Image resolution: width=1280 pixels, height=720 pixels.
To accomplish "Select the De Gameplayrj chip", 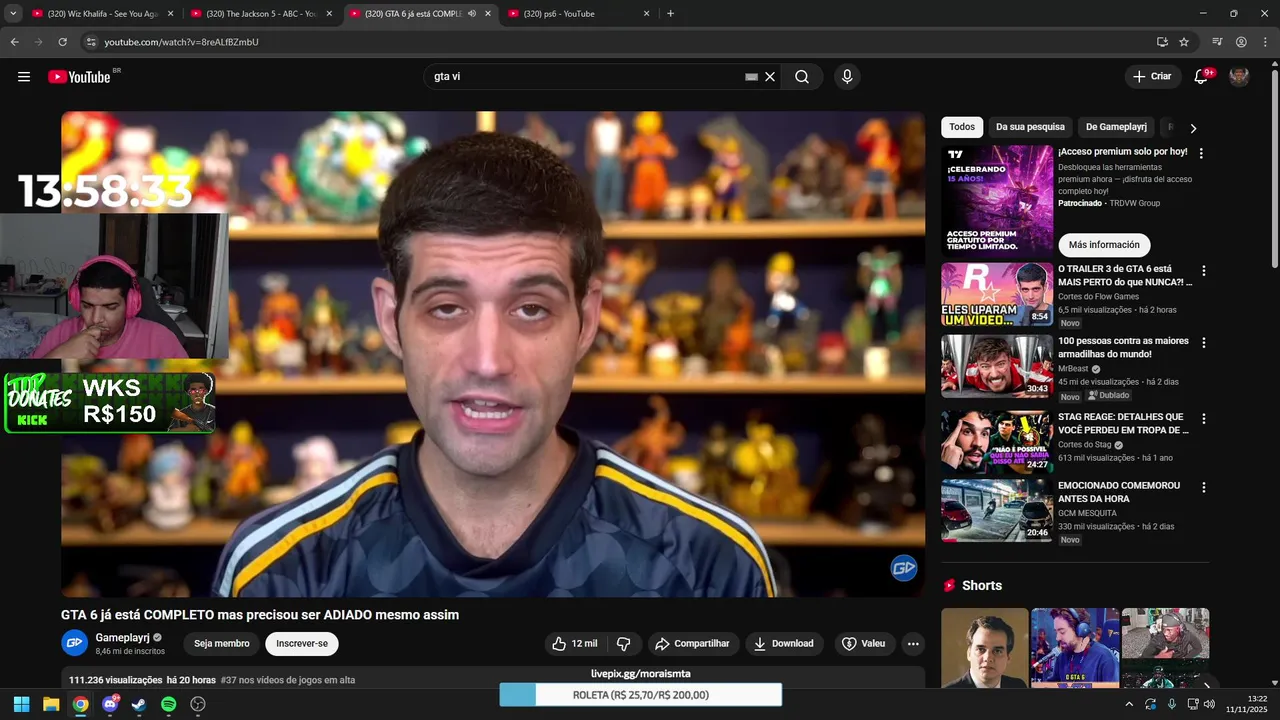I will pyautogui.click(x=1116, y=127).
